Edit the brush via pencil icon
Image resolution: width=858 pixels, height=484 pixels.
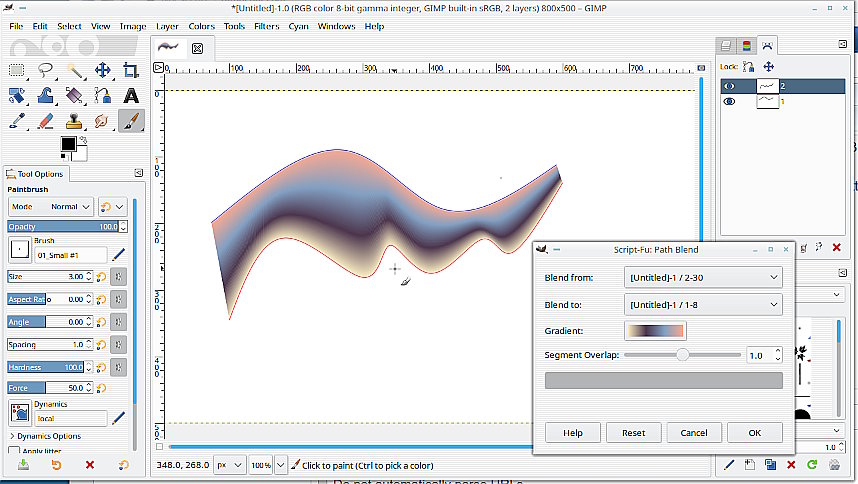click(x=118, y=254)
